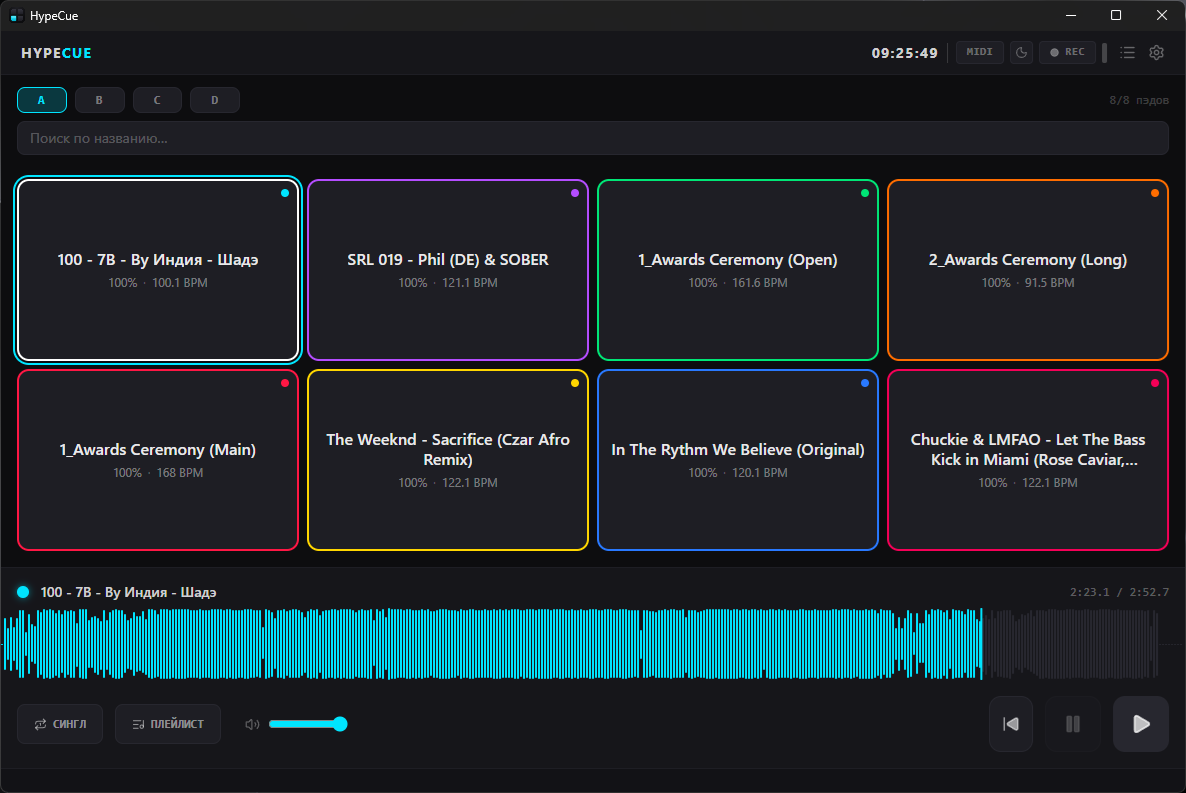Skip to start with previous track button

(x=1011, y=724)
